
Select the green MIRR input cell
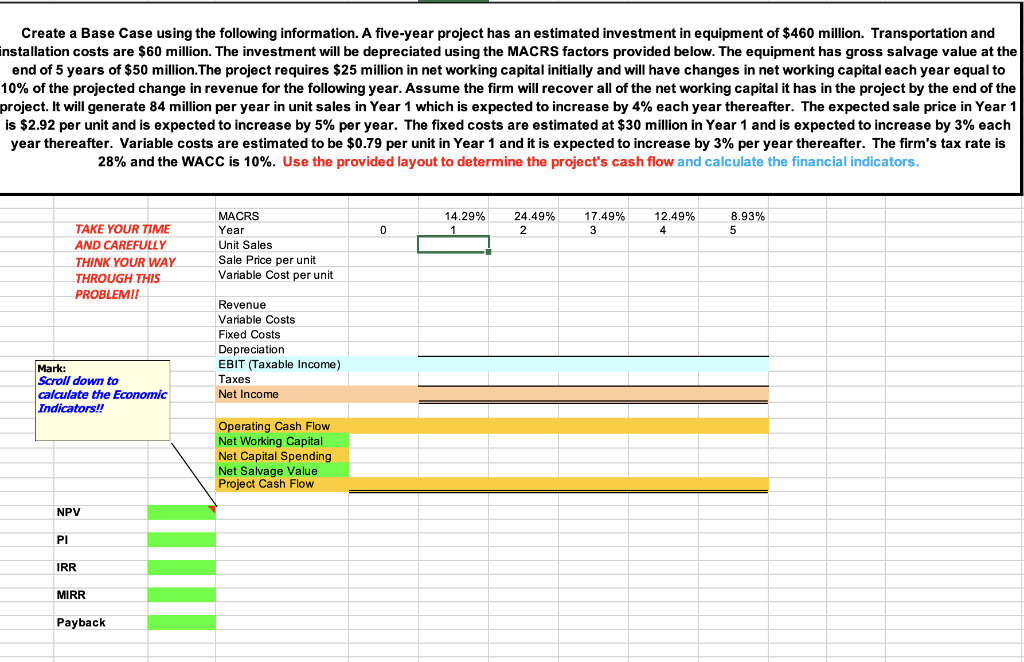click(181, 595)
